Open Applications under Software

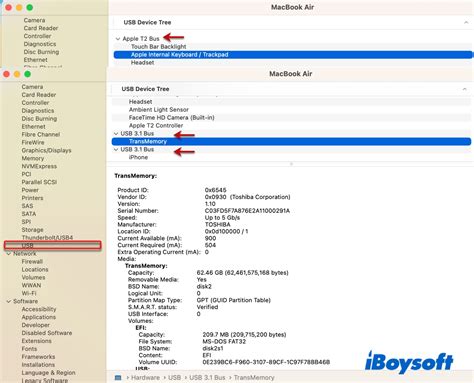pyautogui.click(x=39, y=317)
